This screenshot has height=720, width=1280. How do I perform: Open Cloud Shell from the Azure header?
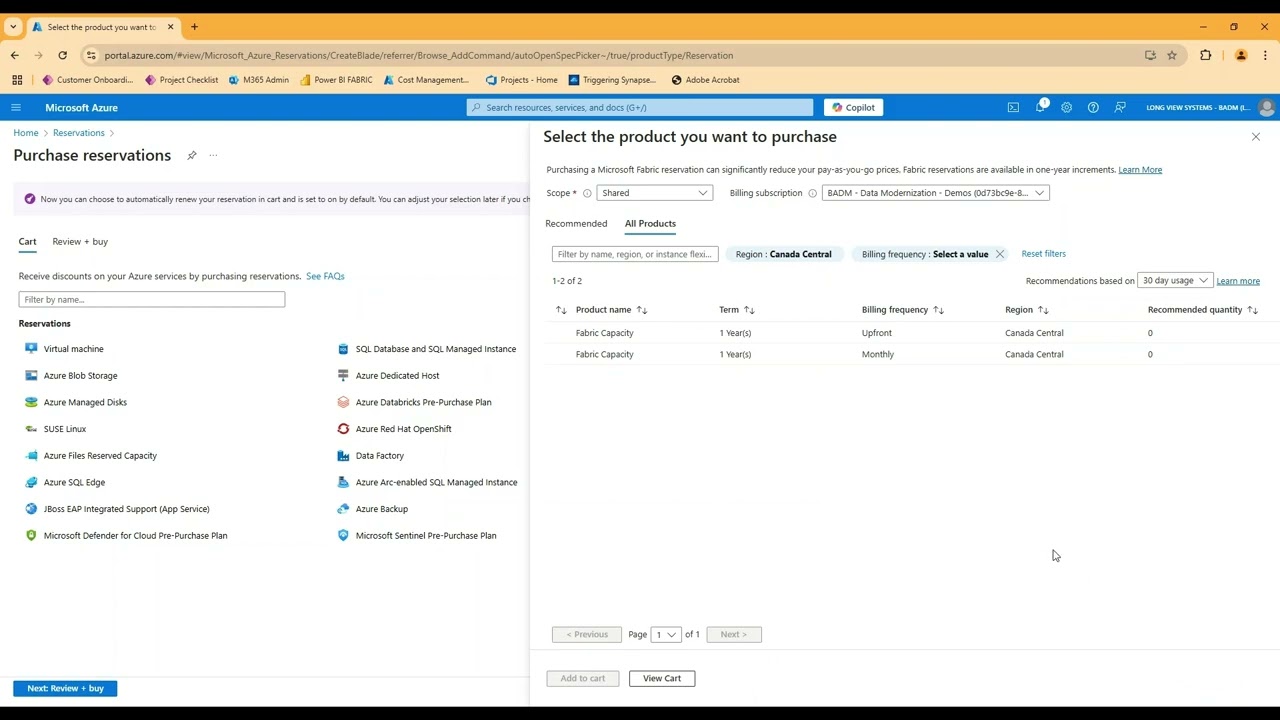tap(1013, 107)
